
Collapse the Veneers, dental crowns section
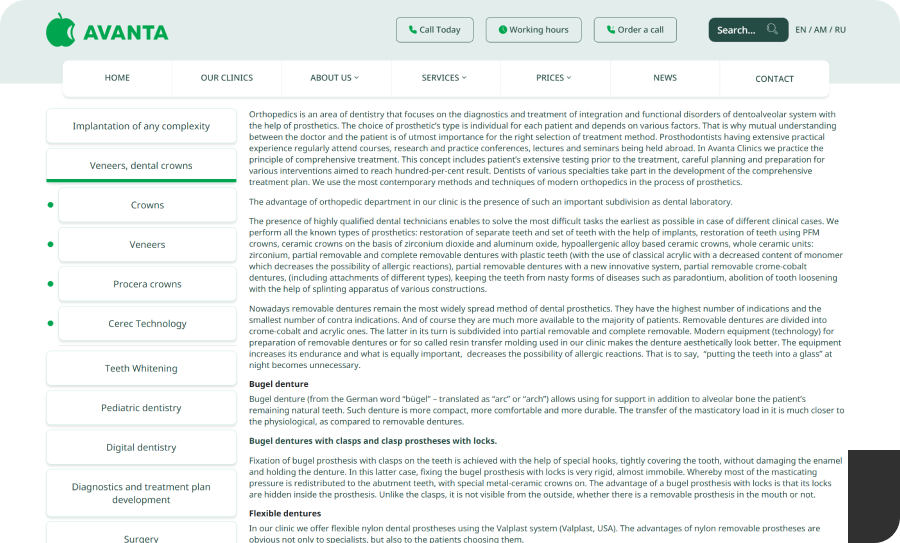pyautogui.click(x=141, y=165)
